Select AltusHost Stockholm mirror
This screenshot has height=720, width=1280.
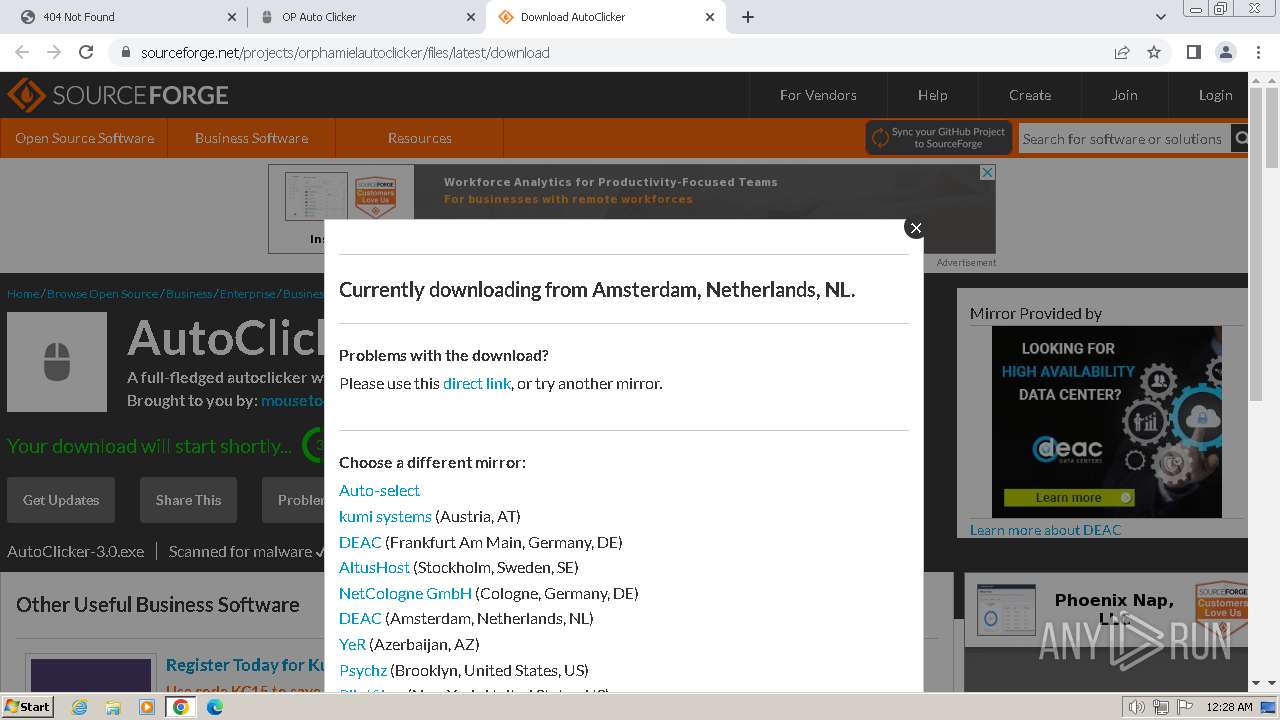pos(374,567)
